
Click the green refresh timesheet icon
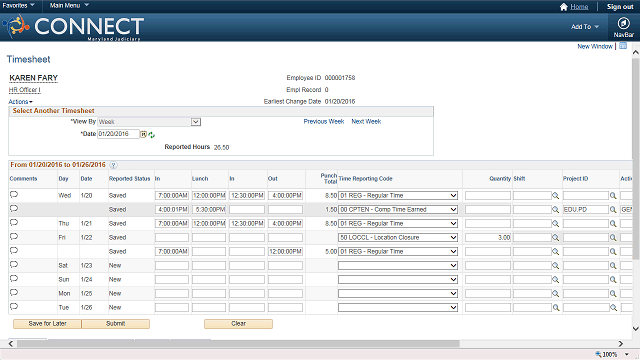click(152, 135)
